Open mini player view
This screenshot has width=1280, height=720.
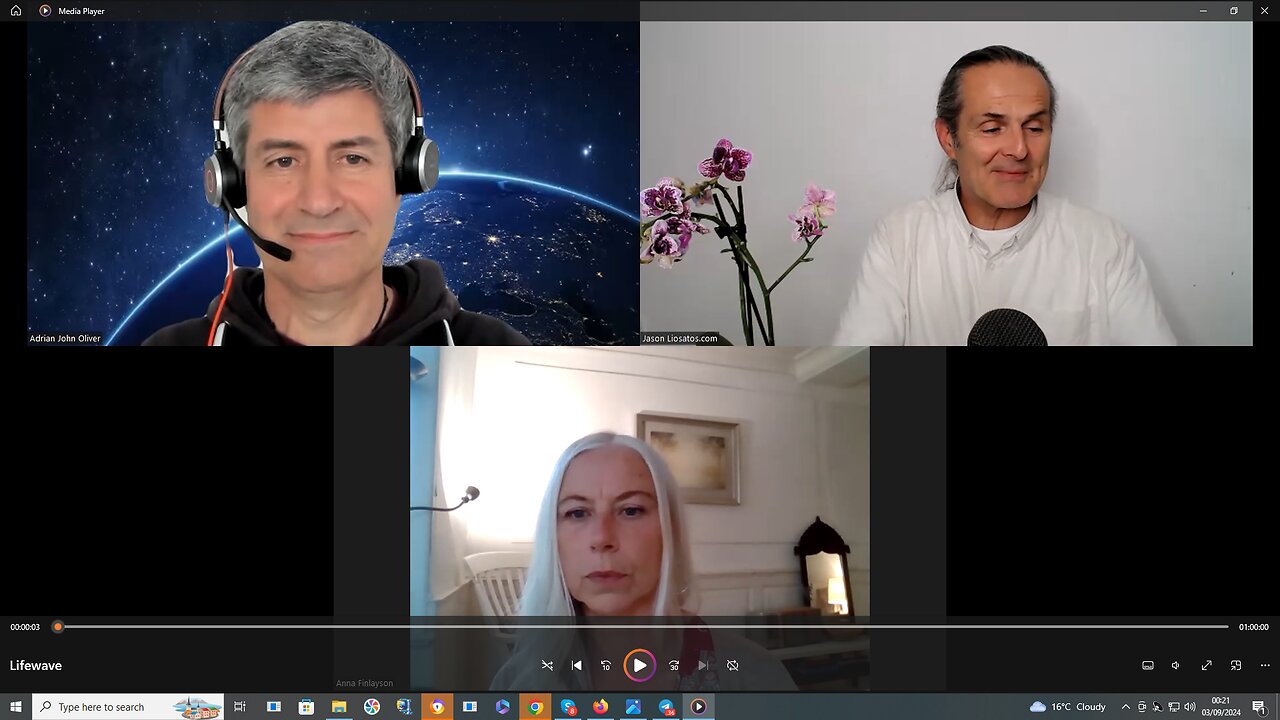tap(1236, 665)
